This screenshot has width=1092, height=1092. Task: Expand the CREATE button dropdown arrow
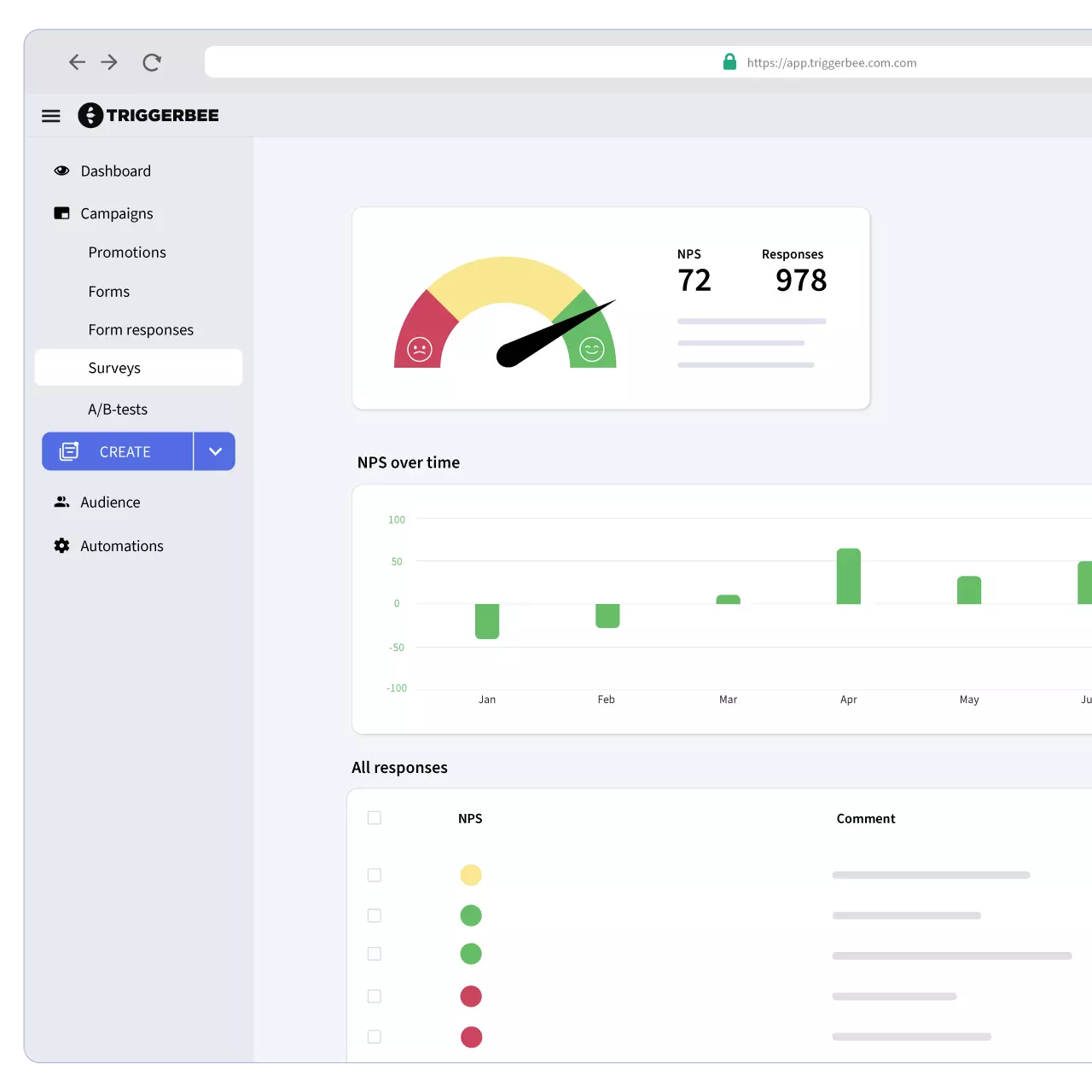(215, 451)
